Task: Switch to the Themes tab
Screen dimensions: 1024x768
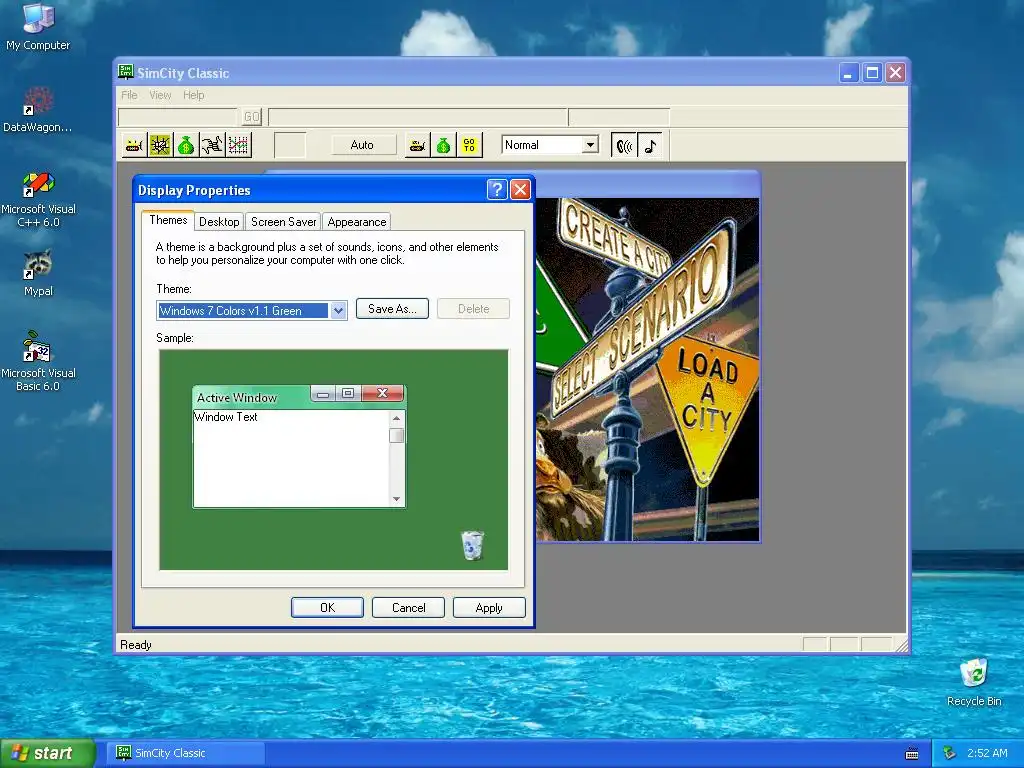Action: tap(168, 220)
